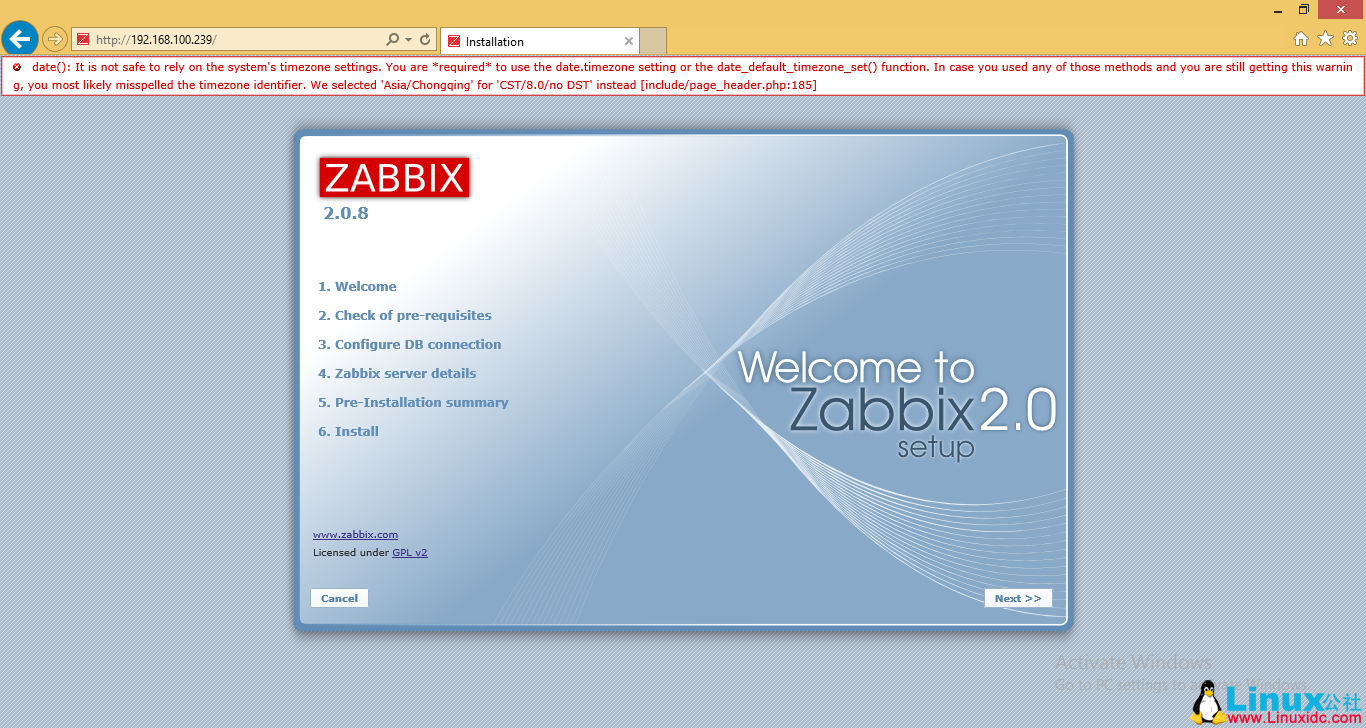
Task: Click the error icon in the timezone warning bar
Action: [x=18, y=67]
